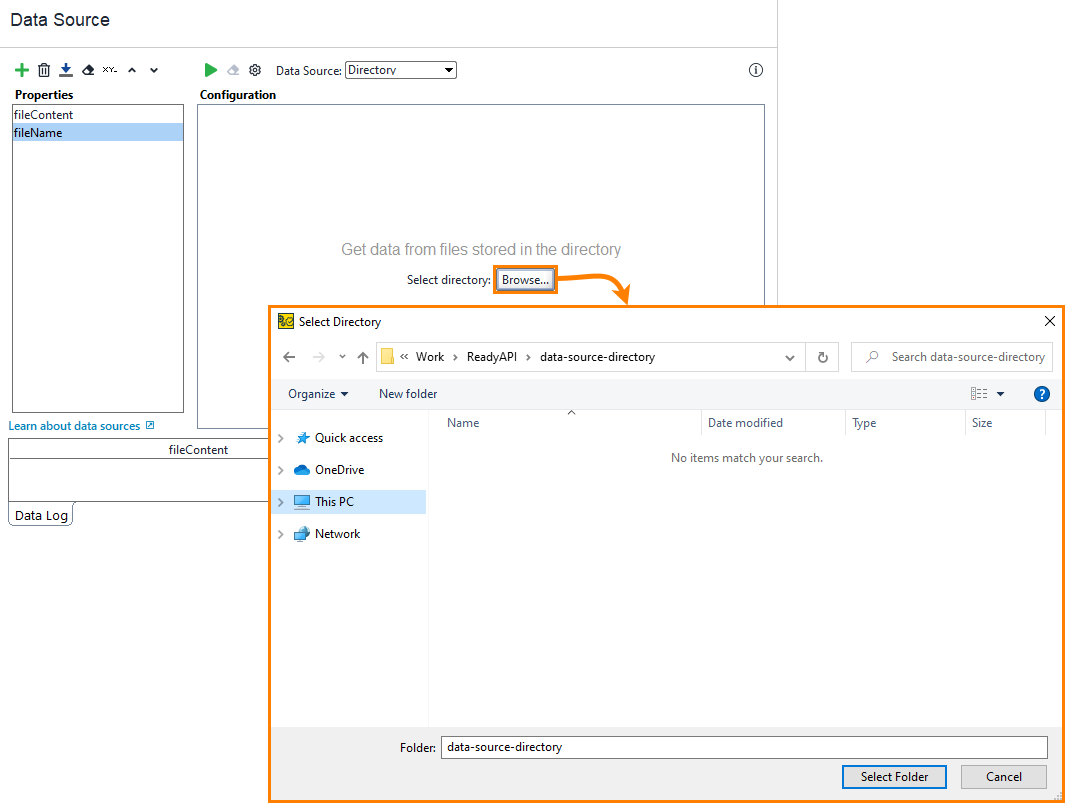Screen dimensions: 1065x803
Task: Click the refresh icon in the address bar
Action: 822,357
